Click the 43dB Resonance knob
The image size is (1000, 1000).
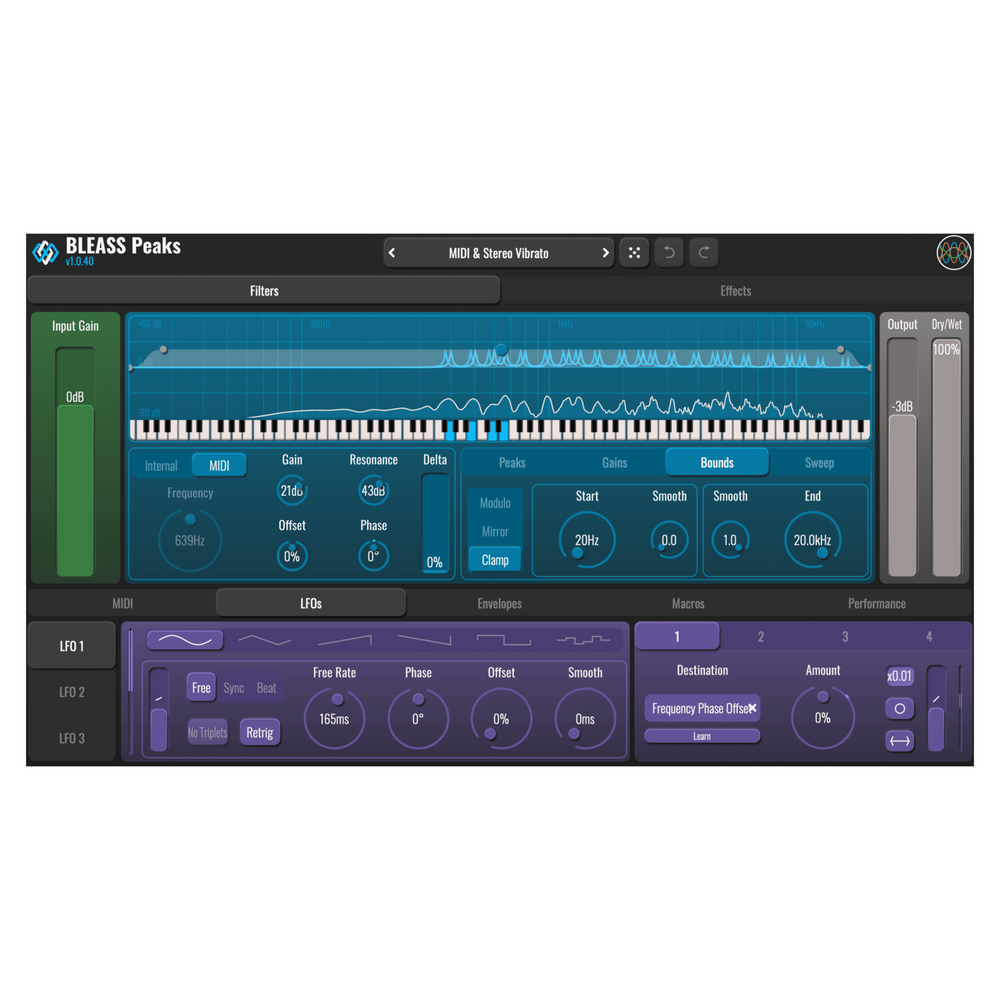tap(373, 490)
